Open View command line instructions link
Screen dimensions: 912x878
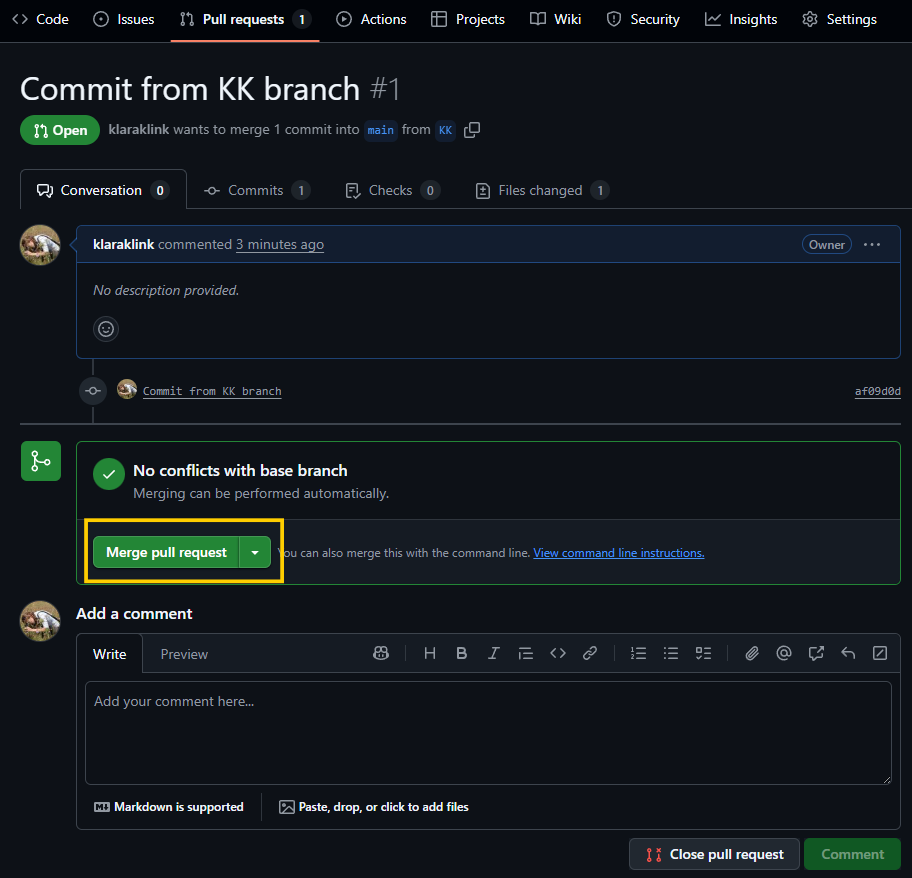coord(618,553)
